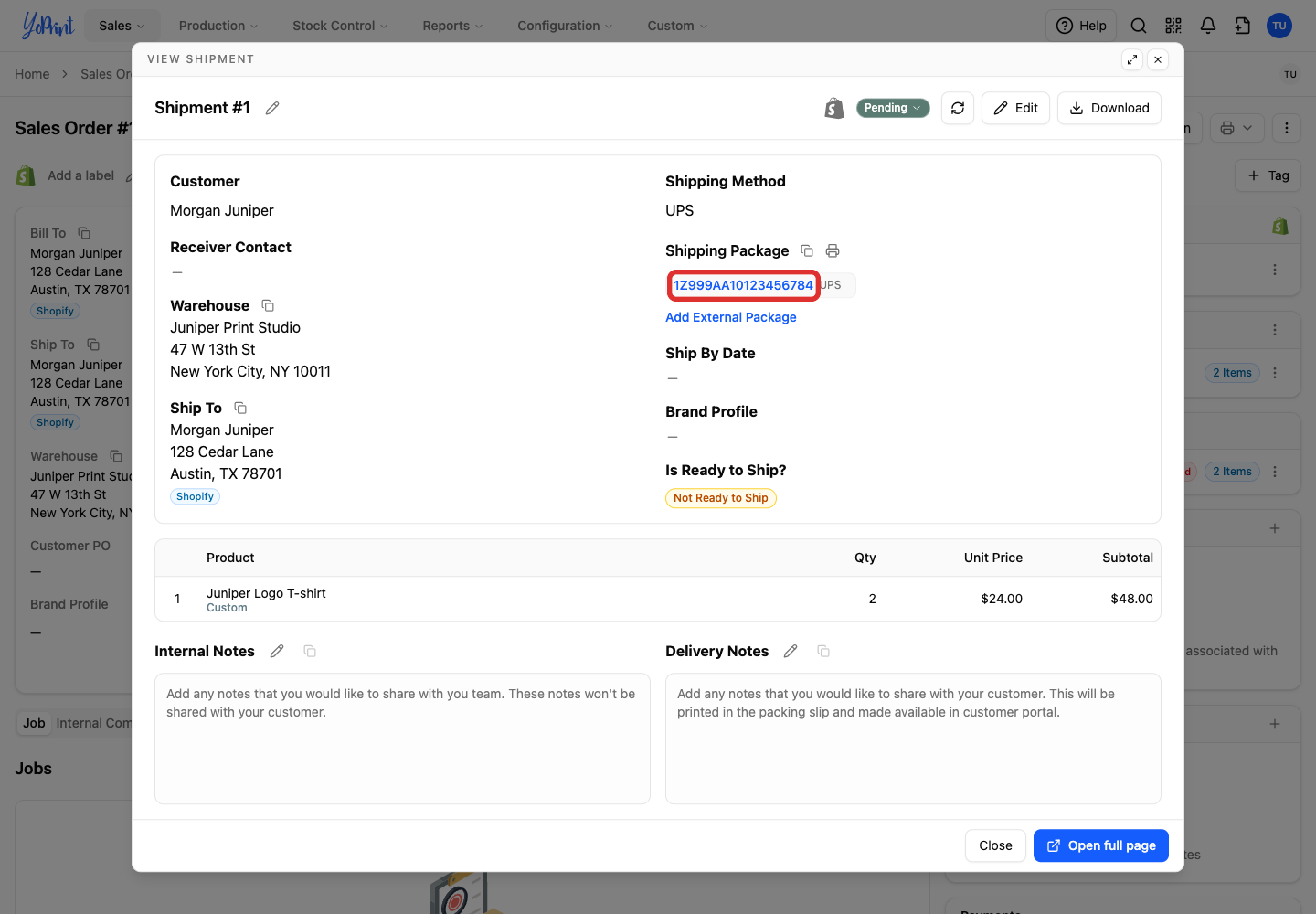This screenshot has width=1316, height=914.
Task: Open the TU user avatar menu
Action: [1279, 26]
